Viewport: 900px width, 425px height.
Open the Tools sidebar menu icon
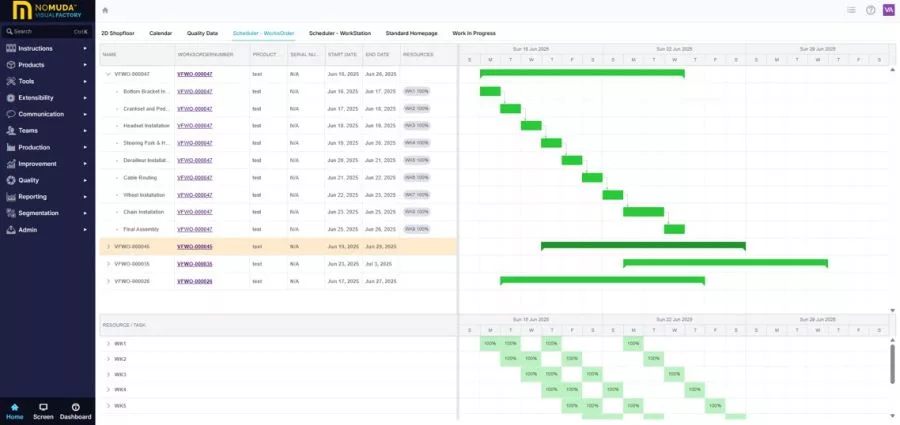[11, 82]
